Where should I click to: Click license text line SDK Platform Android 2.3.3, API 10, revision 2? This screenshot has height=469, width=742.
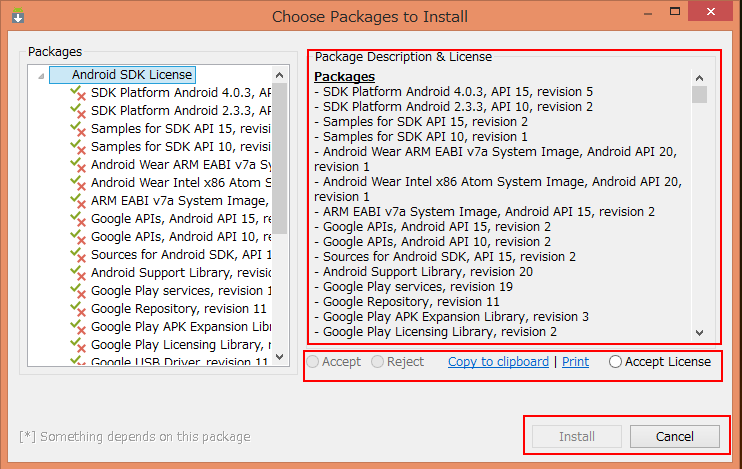click(x=453, y=106)
